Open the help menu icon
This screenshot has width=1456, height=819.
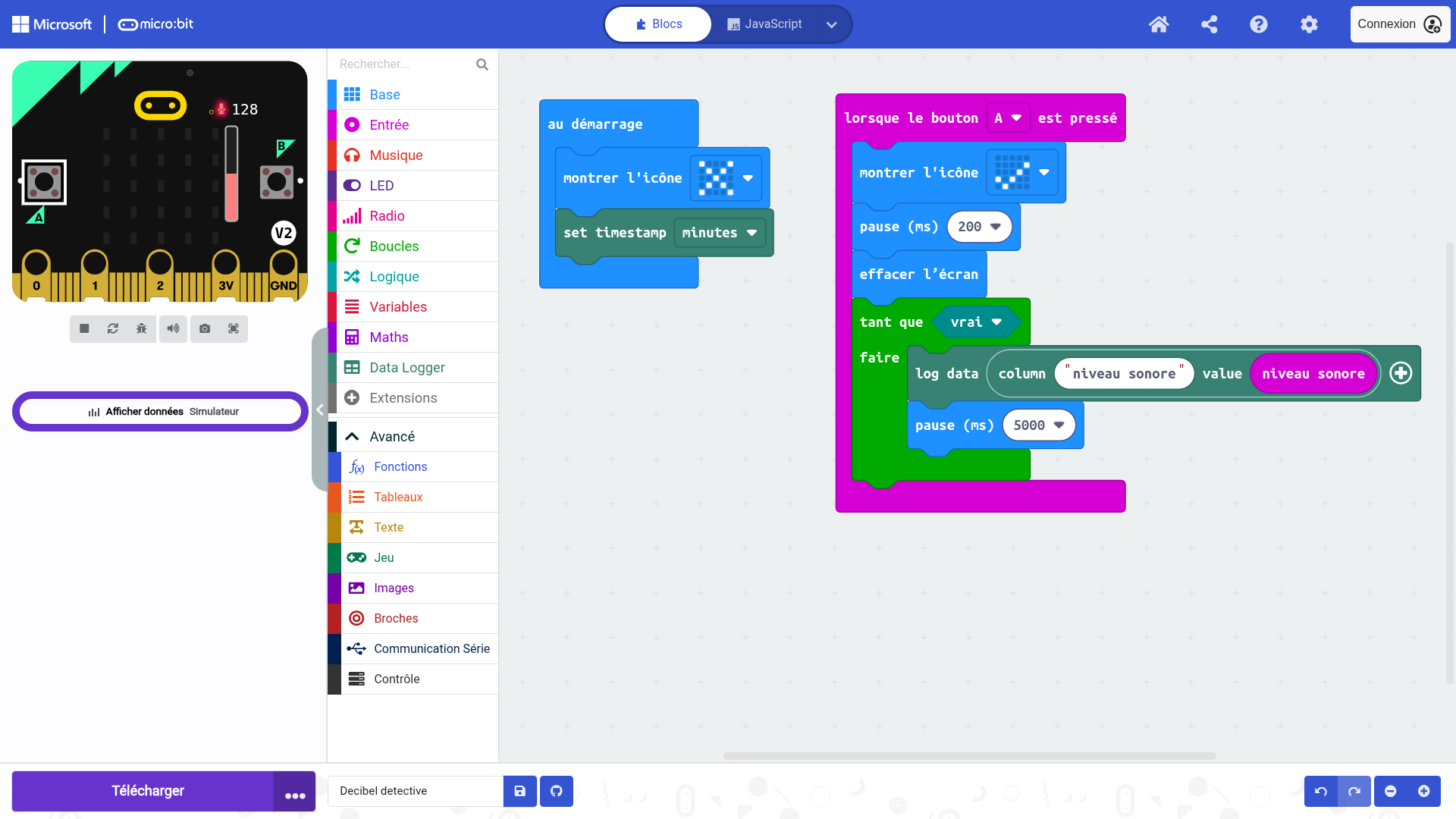pyautogui.click(x=1259, y=24)
